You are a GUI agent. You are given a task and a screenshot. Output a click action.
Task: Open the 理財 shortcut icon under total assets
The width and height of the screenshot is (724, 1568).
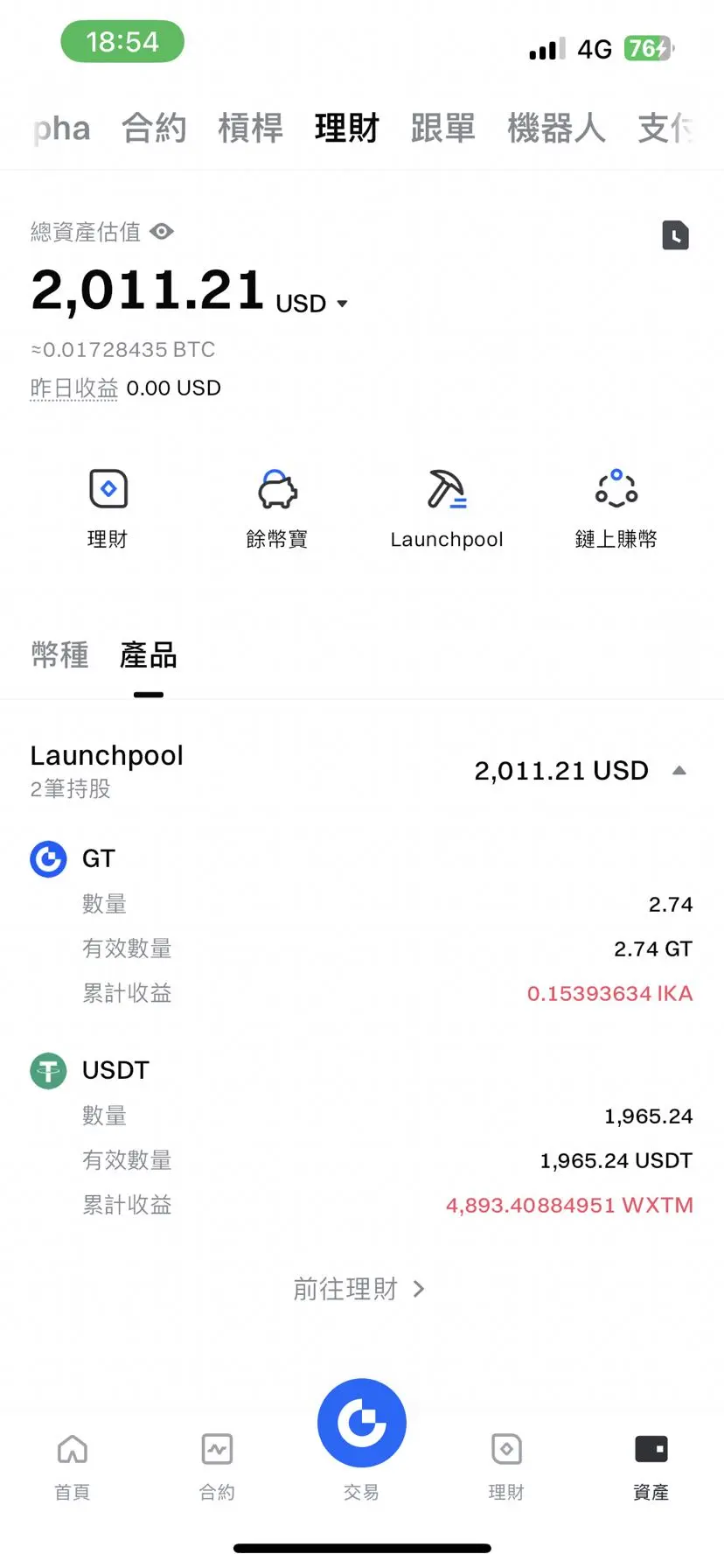coord(108,489)
